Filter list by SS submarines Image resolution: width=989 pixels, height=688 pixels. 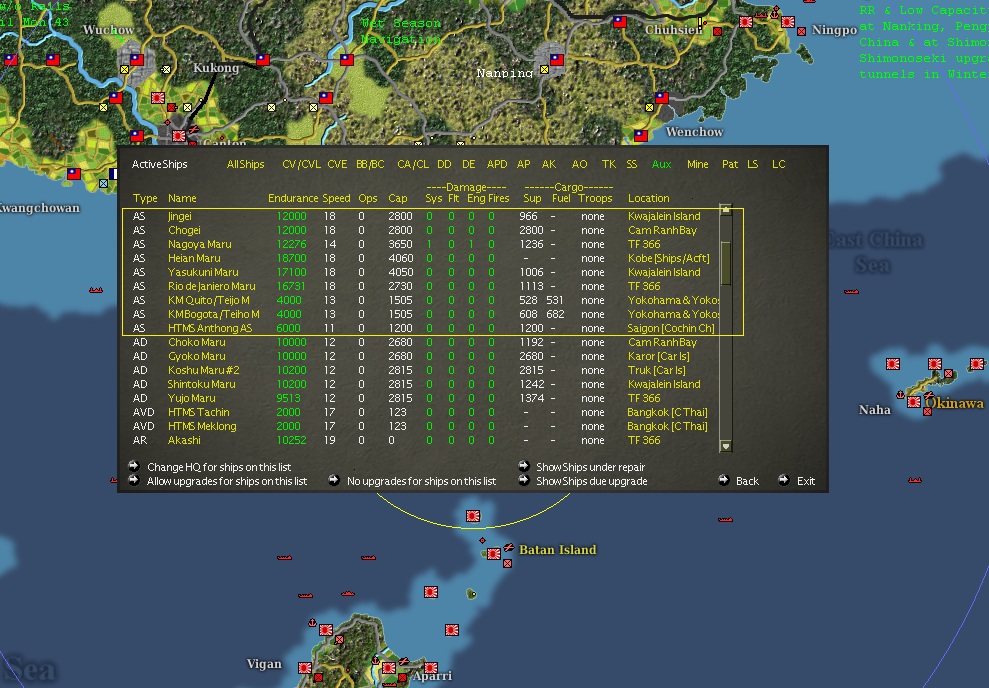click(x=631, y=164)
